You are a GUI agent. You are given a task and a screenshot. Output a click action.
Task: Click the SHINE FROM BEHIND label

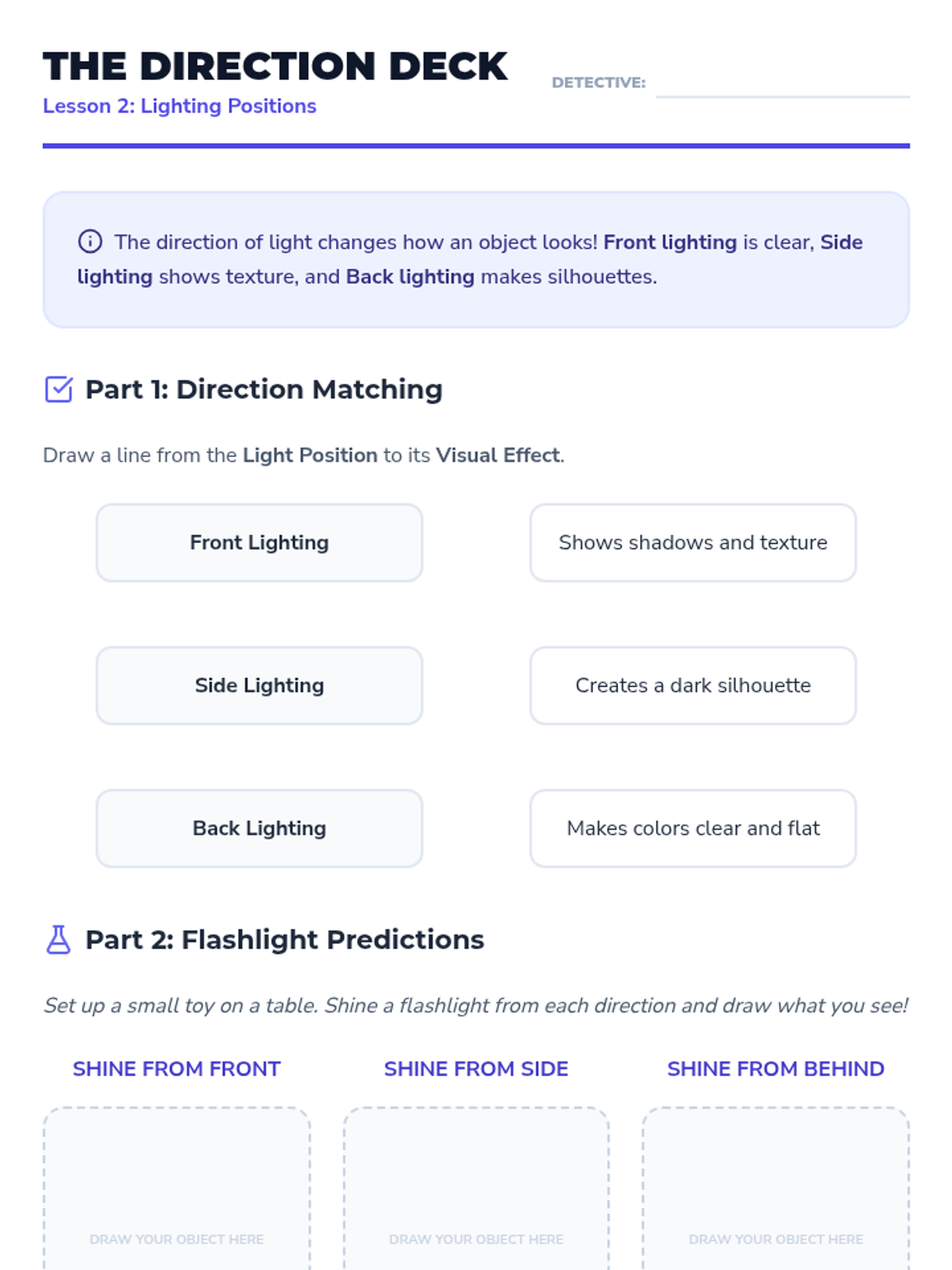coord(775,1069)
